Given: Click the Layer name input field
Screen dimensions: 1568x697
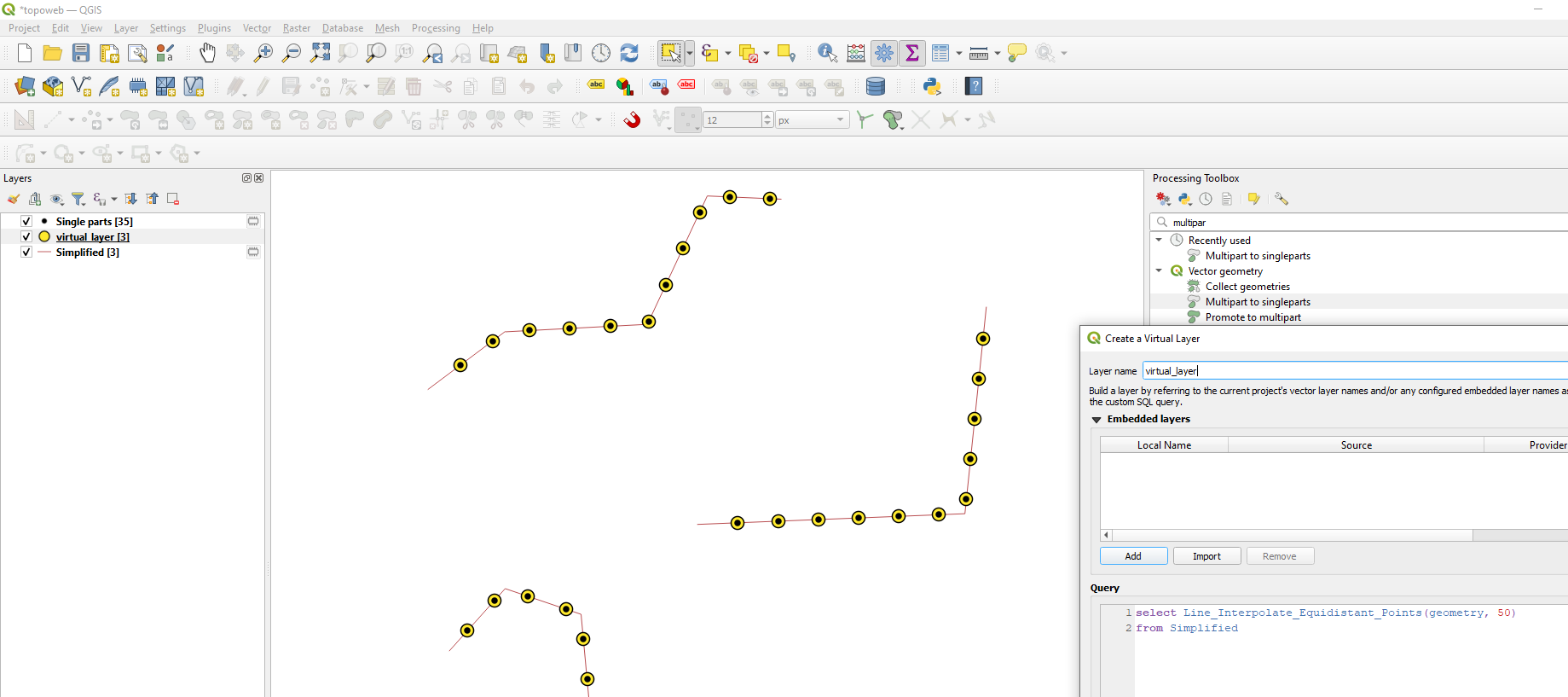Looking at the screenshot, I should tap(1355, 371).
